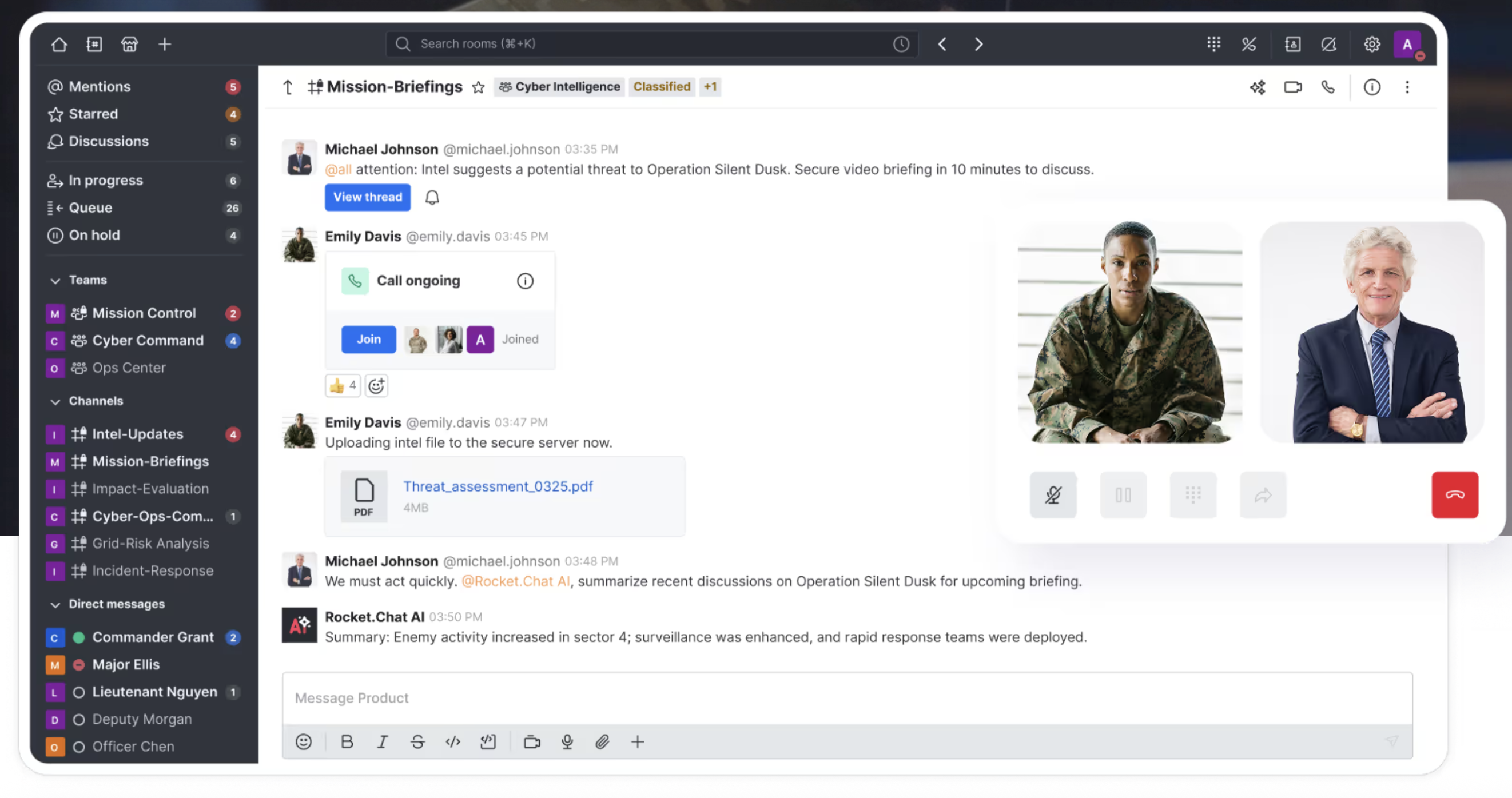Open the Mission Control team

[144, 313]
